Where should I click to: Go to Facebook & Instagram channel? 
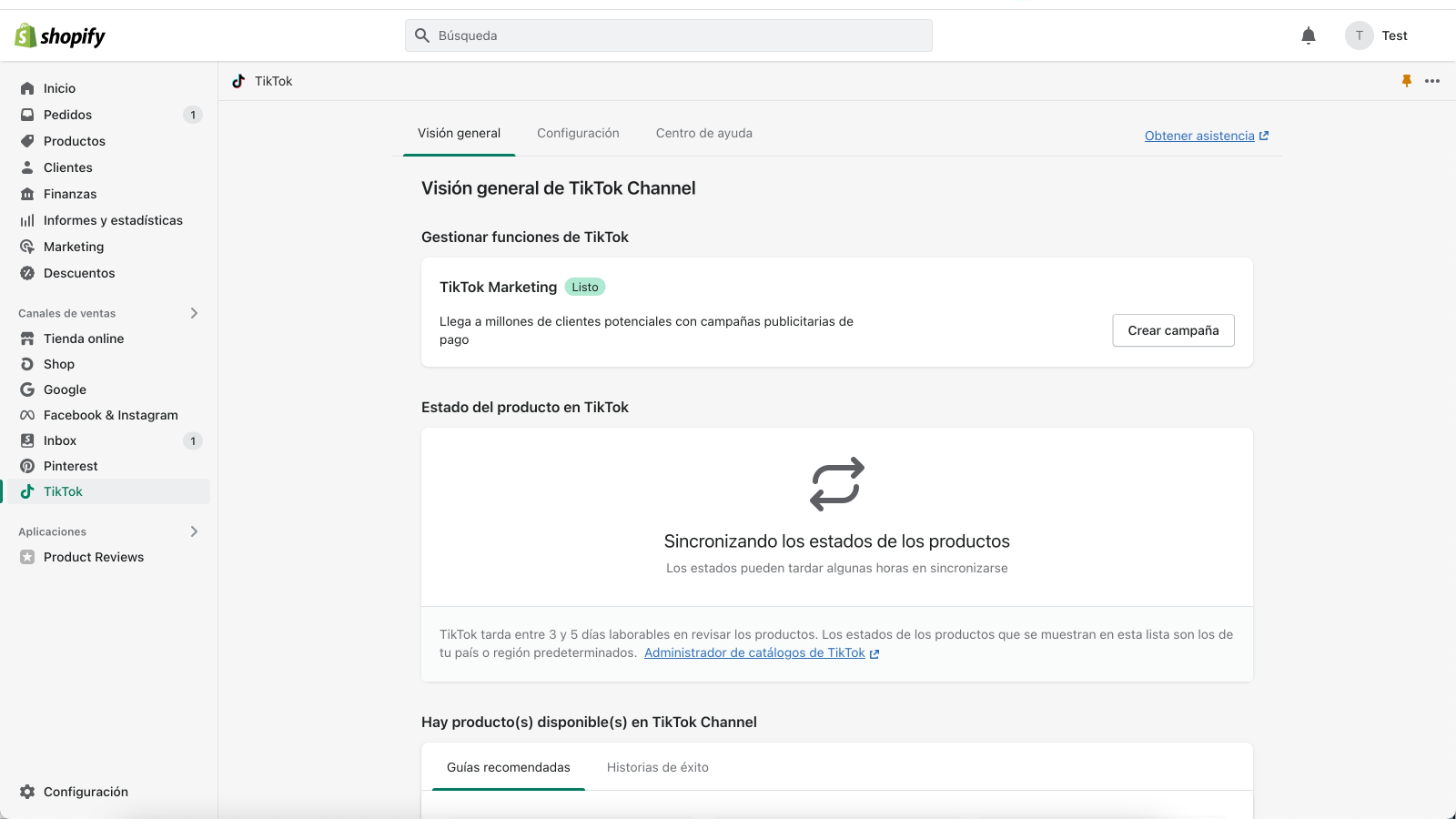[111, 415]
